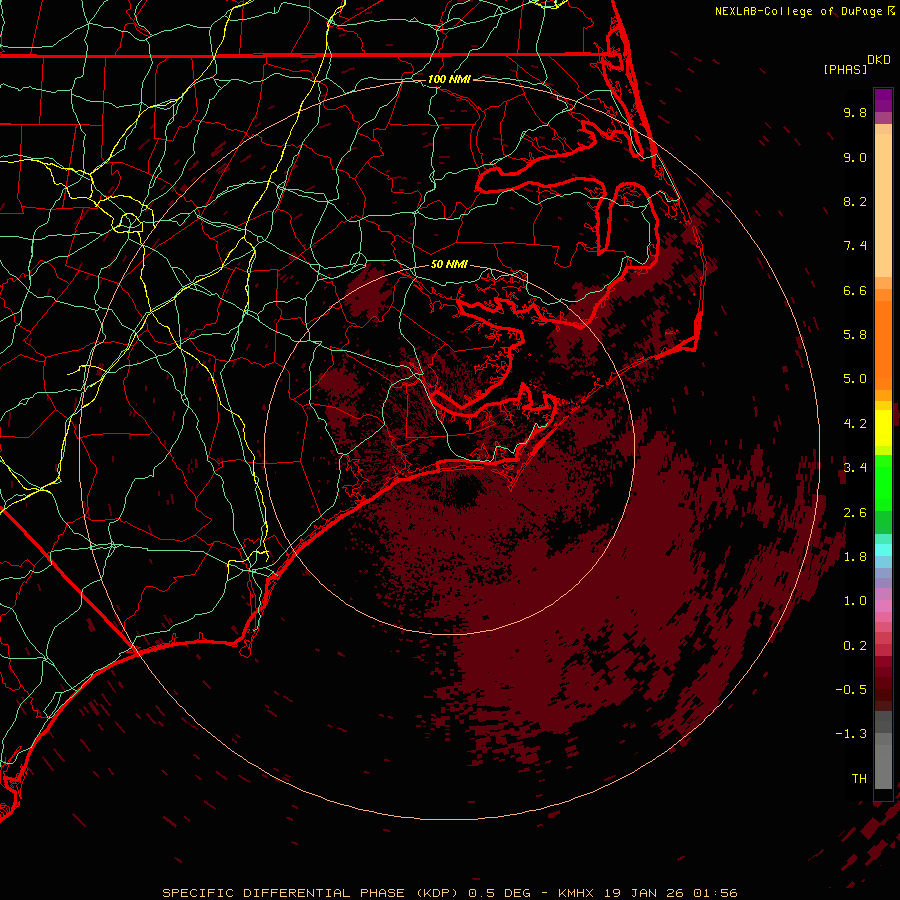Screen dimensions: 900x900
Task: Pick the gray segment beside TH
Action: [x=883, y=767]
